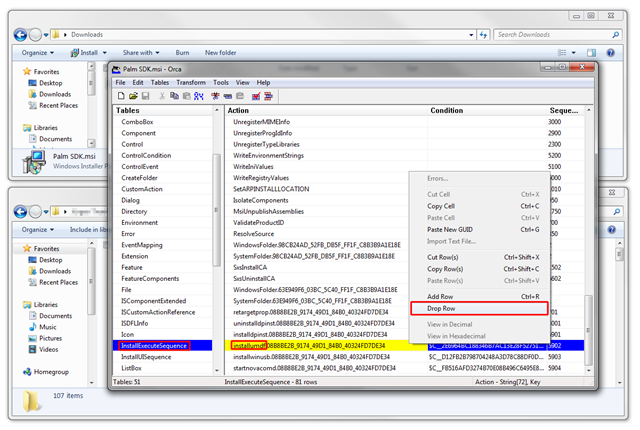Open Share with dropdown in Downloads window
This screenshot has width=640, height=430.
click(x=141, y=53)
